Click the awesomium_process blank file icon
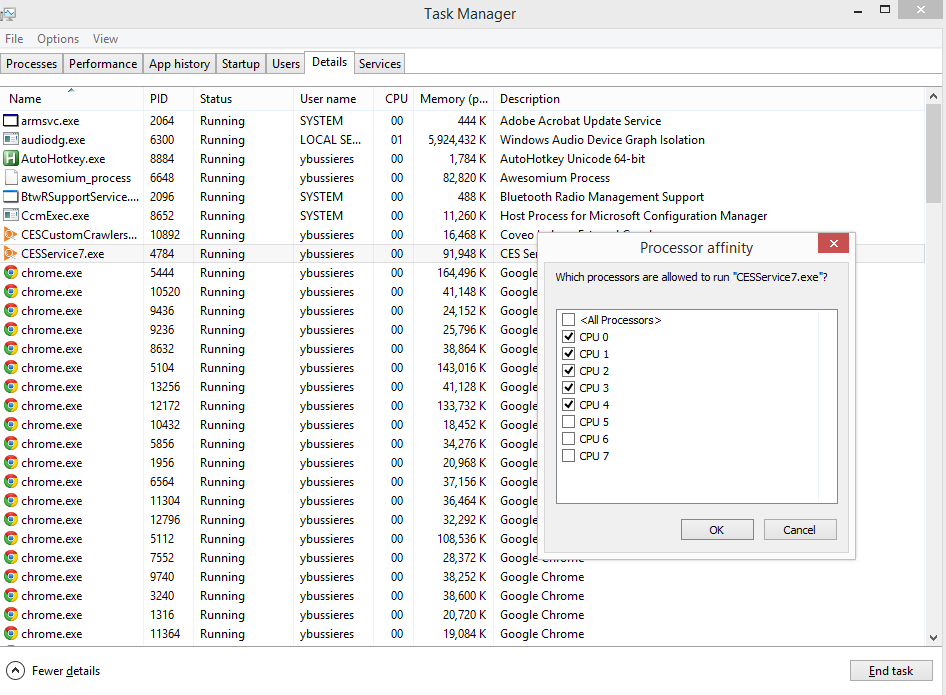The height and width of the screenshot is (695, 946). (x=11, y=177)
